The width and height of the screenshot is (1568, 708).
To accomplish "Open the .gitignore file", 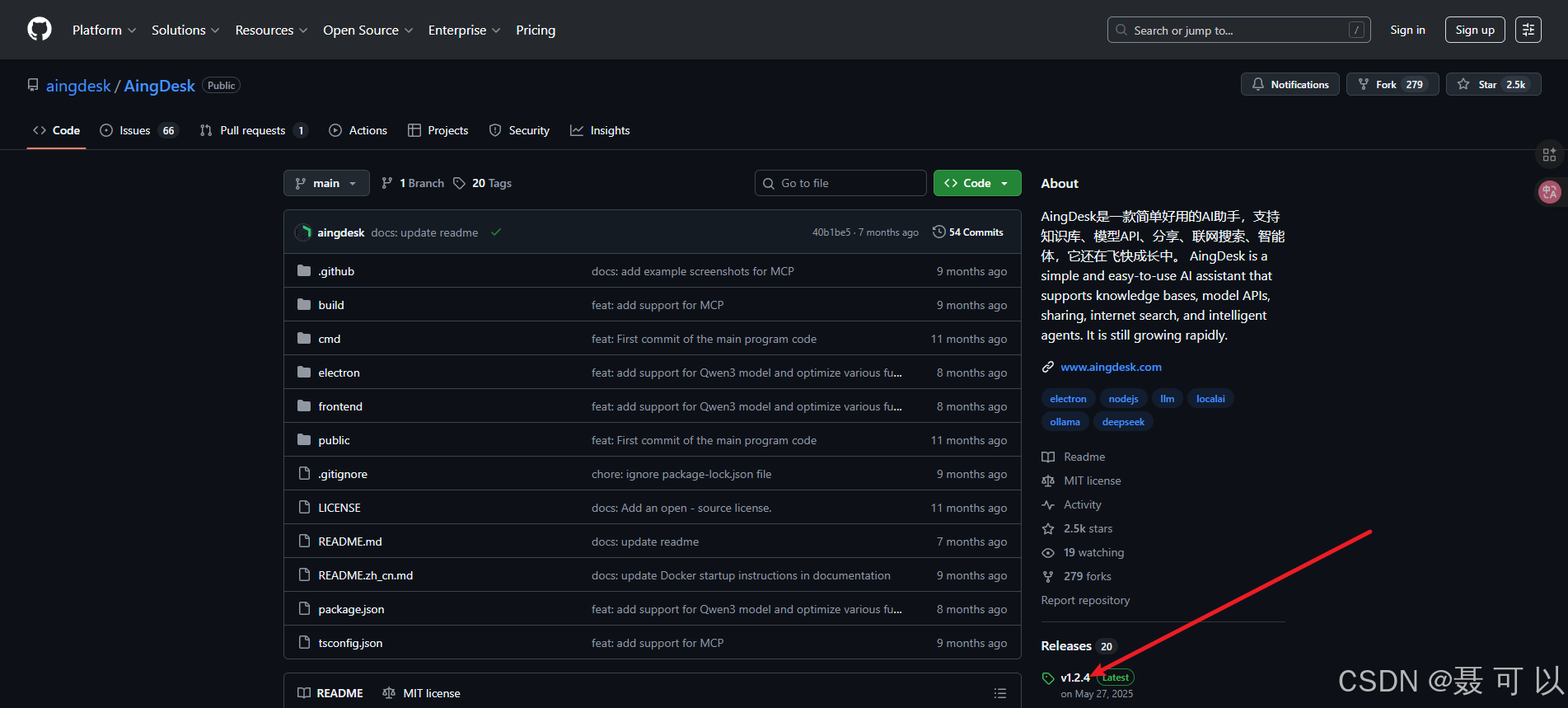I will pos(343,474).
